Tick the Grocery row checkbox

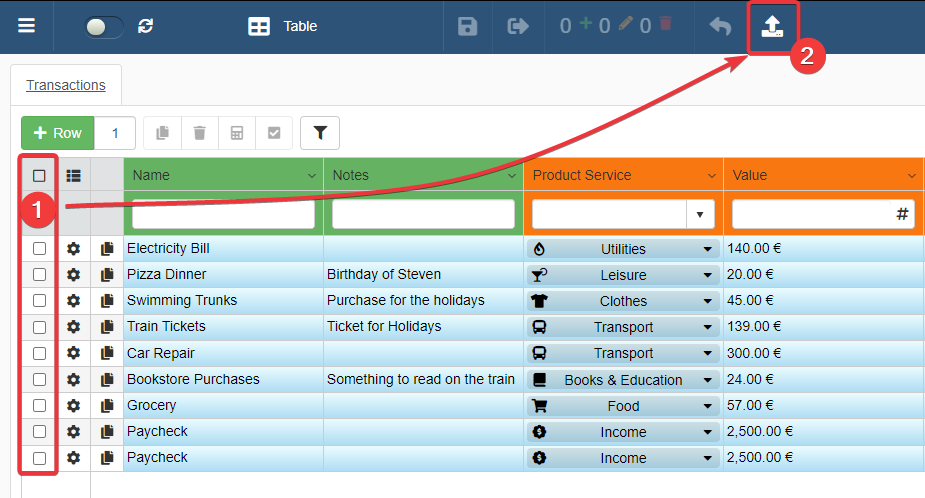[x=40, y=405]
